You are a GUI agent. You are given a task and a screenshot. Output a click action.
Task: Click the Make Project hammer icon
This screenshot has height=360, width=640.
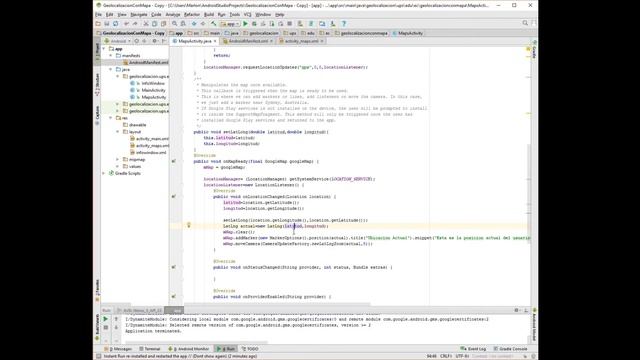point(213,24)
